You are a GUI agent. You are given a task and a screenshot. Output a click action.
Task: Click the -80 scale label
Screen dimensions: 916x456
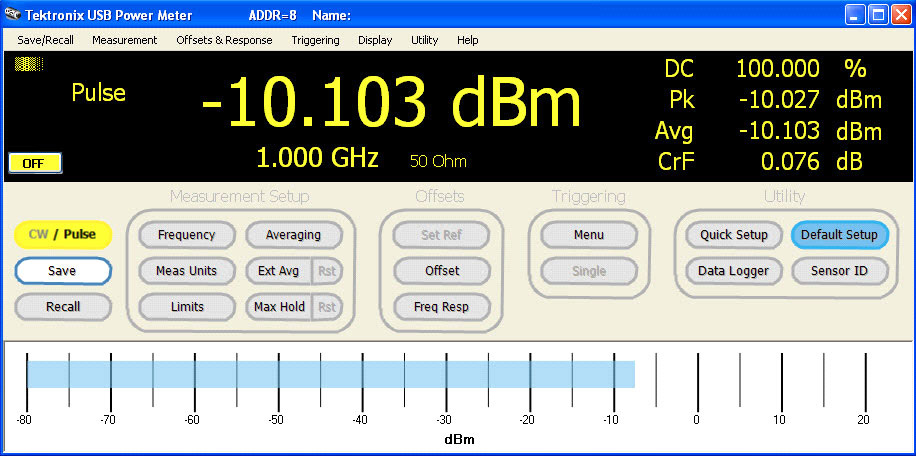(24, 420)
